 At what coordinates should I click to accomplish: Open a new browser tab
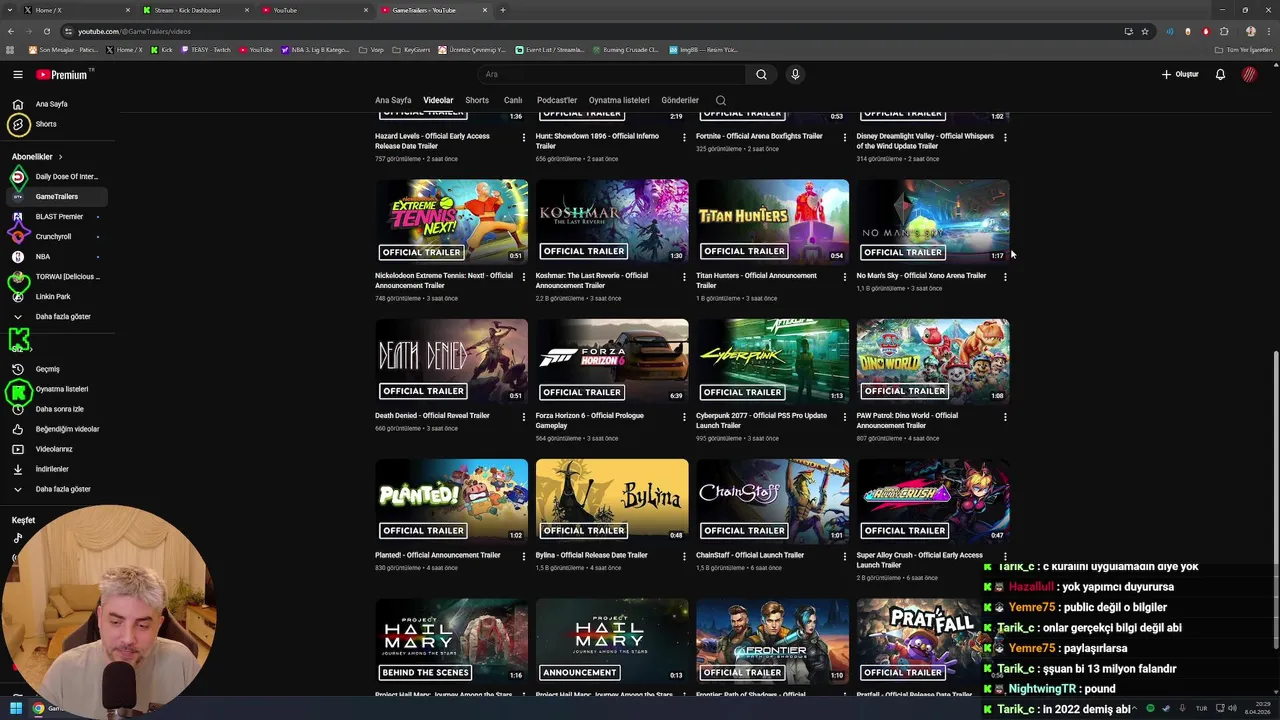coord(503,10)
